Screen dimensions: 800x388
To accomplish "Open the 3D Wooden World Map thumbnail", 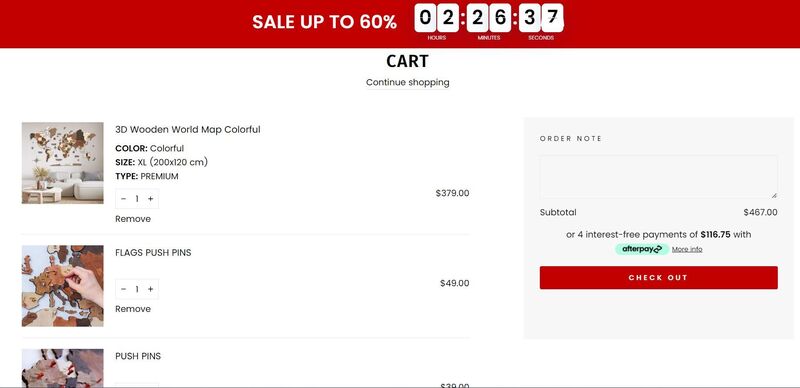I will point(62,163).
